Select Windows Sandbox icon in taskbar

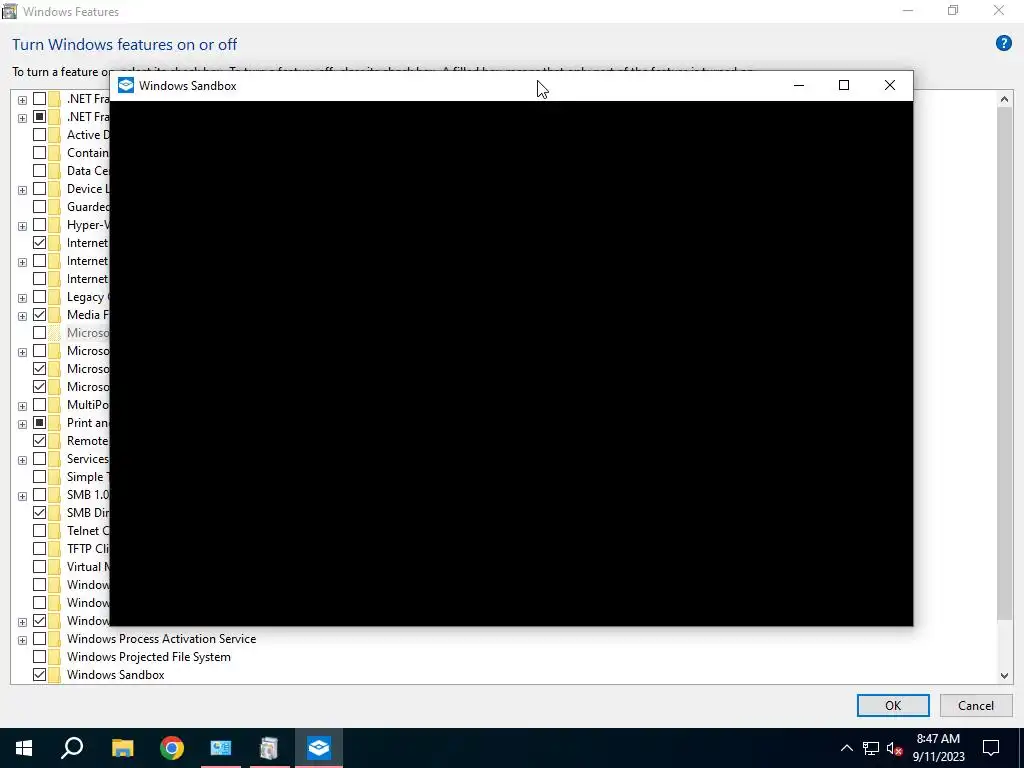point(319,748)
